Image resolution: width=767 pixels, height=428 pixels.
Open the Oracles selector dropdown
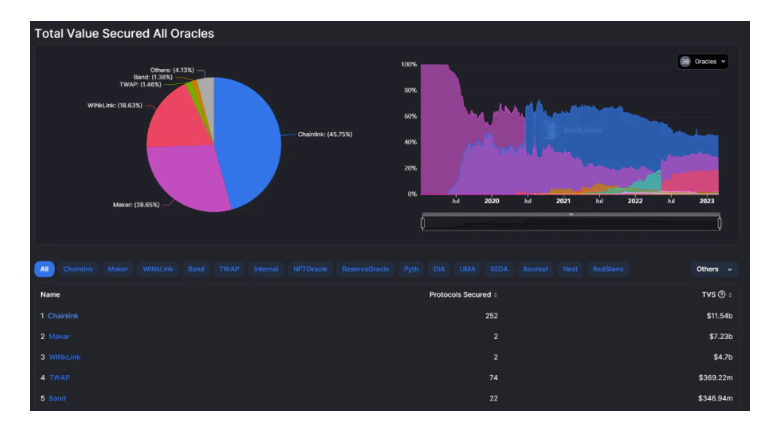(703, 62)
